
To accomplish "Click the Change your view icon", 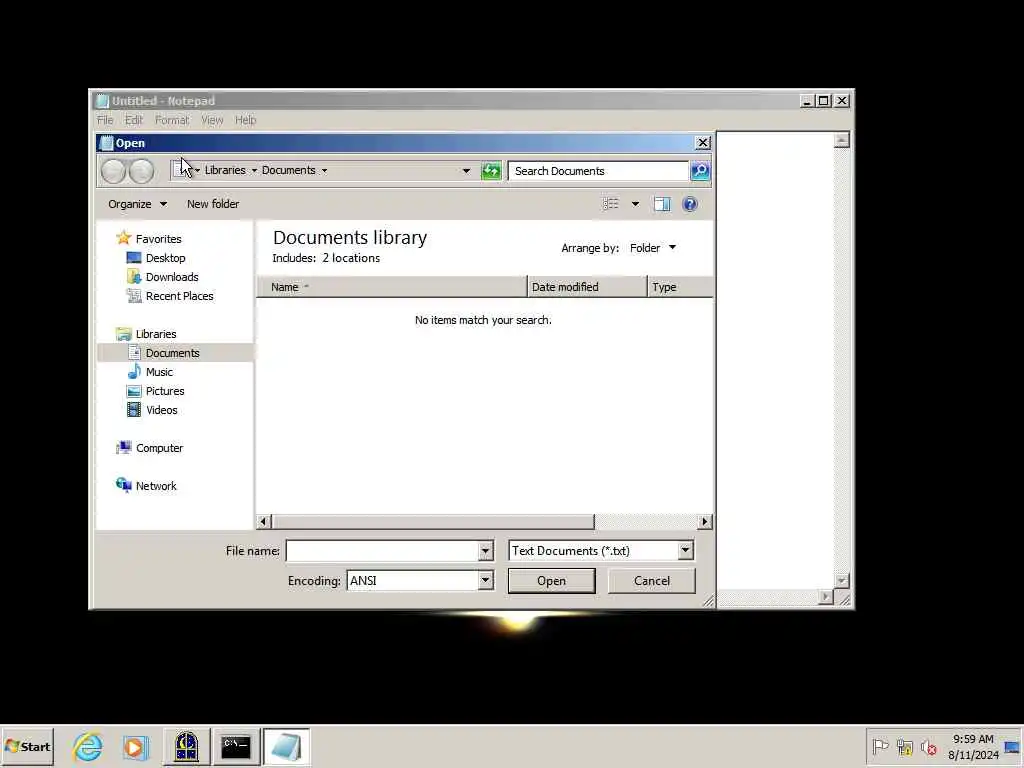I will pyautogui.click(x=611, y=204).
